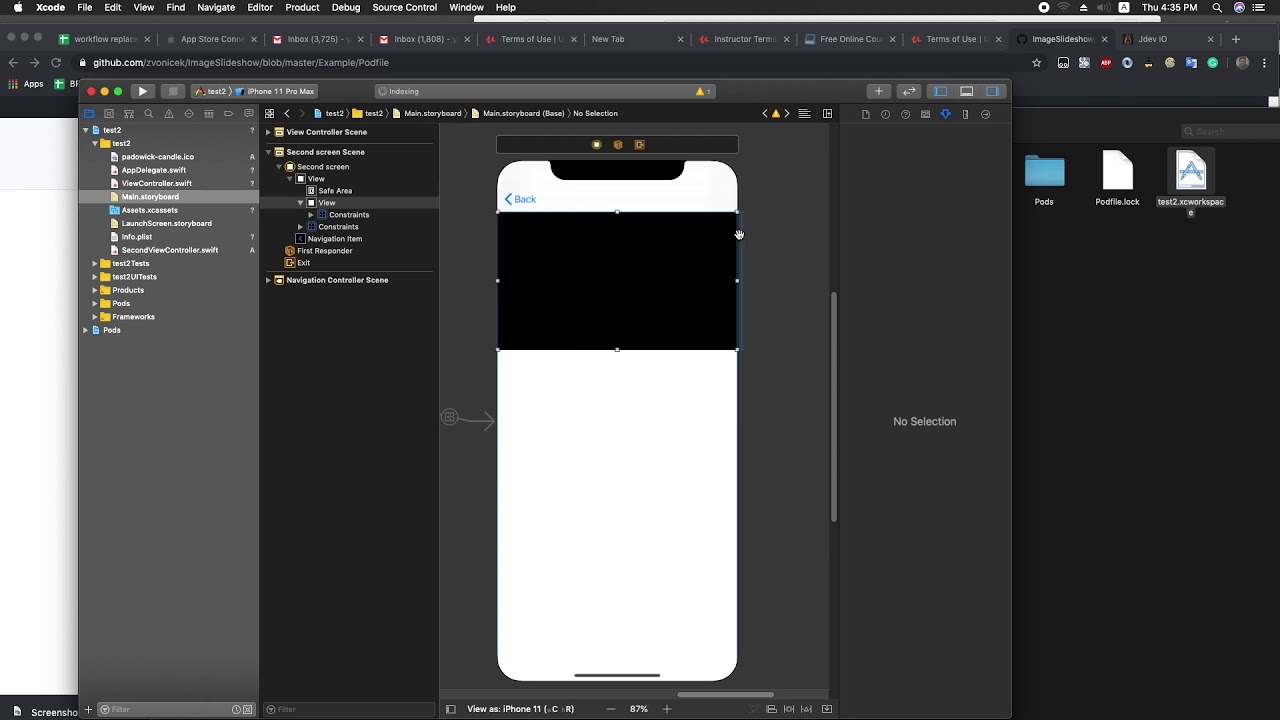This screenshot has height=720, width=1280.
Task: Add editor on the right
Action: point(827,114)
